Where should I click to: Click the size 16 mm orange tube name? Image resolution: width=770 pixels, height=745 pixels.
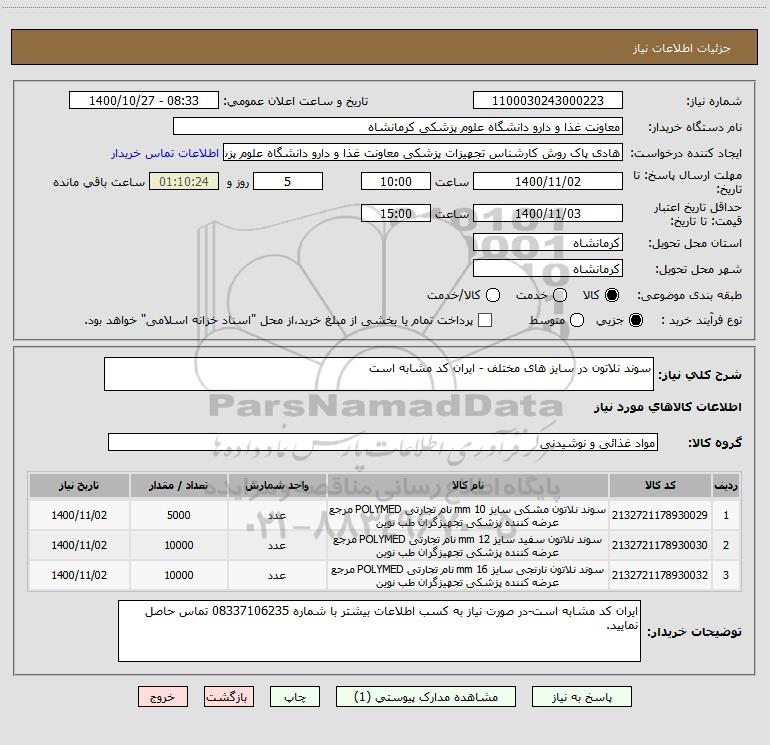(x=468, y=576)
